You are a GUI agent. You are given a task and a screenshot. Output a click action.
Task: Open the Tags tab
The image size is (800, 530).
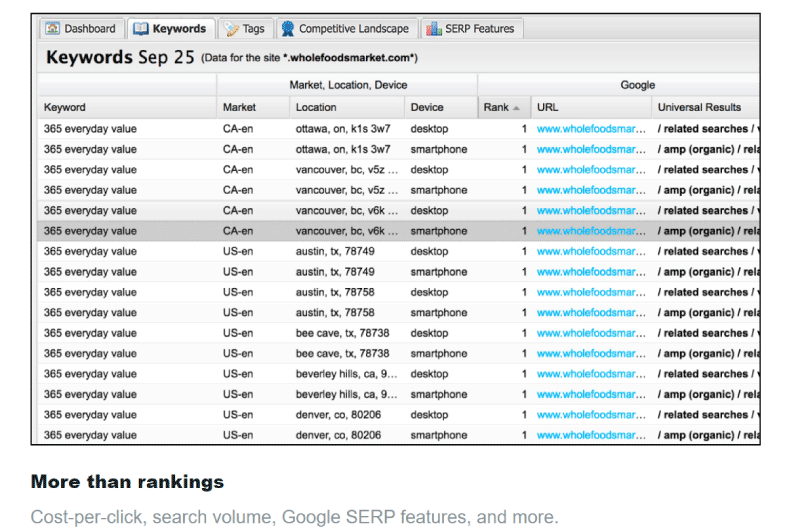[x=245, y=29]
